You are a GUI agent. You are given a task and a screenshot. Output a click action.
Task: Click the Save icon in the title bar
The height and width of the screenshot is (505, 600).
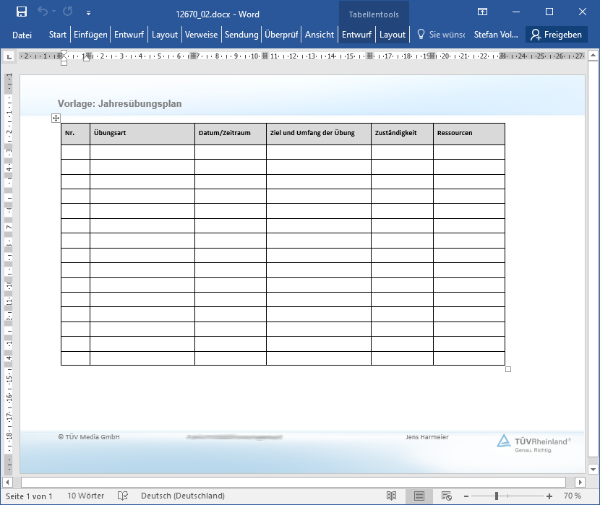tap(22, 12)
